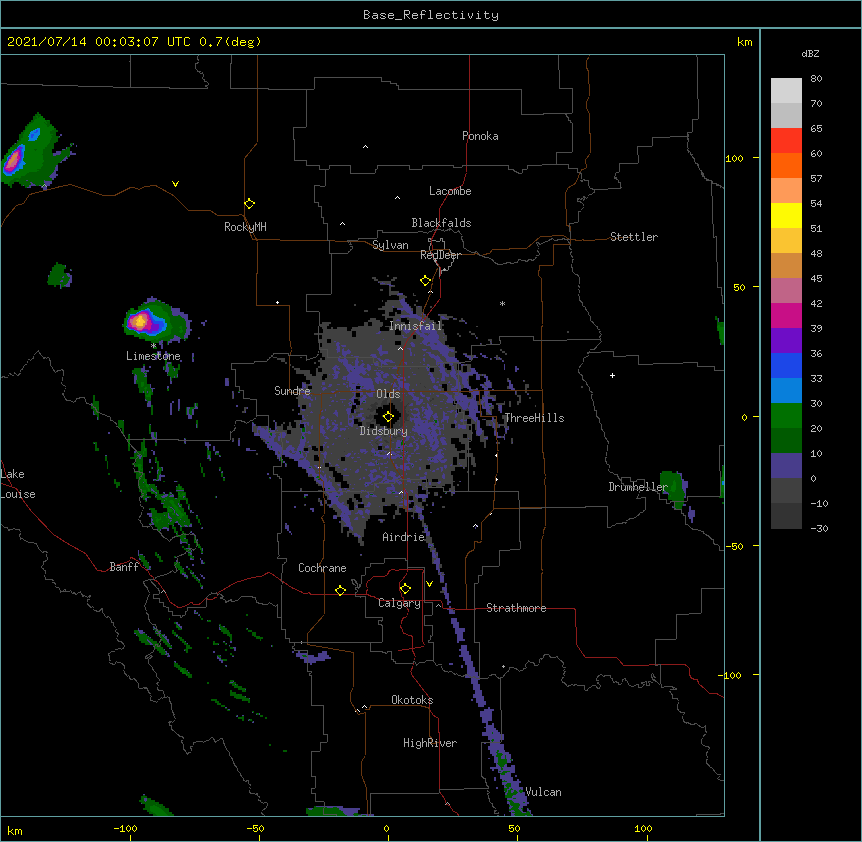Click the Ponoka city label
Image resolution: width=862 pixels, height=842 pixels.
[x=480, y=136]
